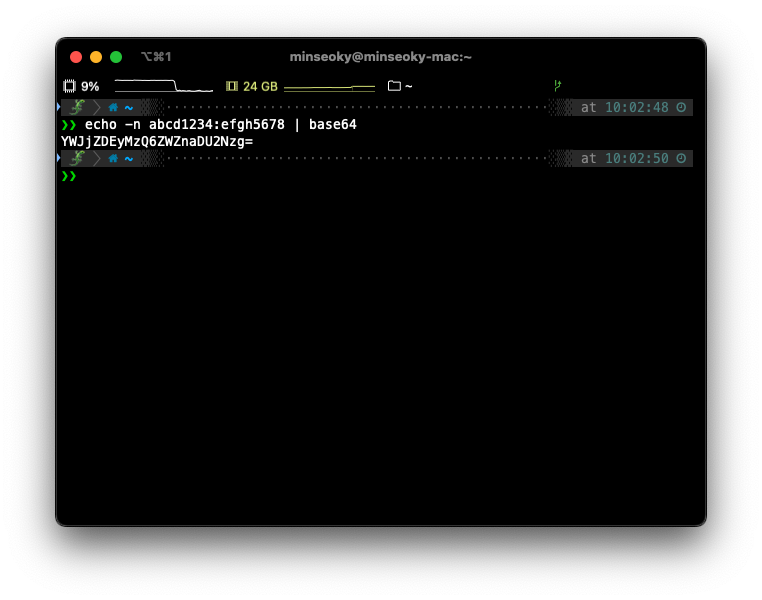Click the gecko icon on first prompt line
762x600 pixels.
click(x=77, y=107)
